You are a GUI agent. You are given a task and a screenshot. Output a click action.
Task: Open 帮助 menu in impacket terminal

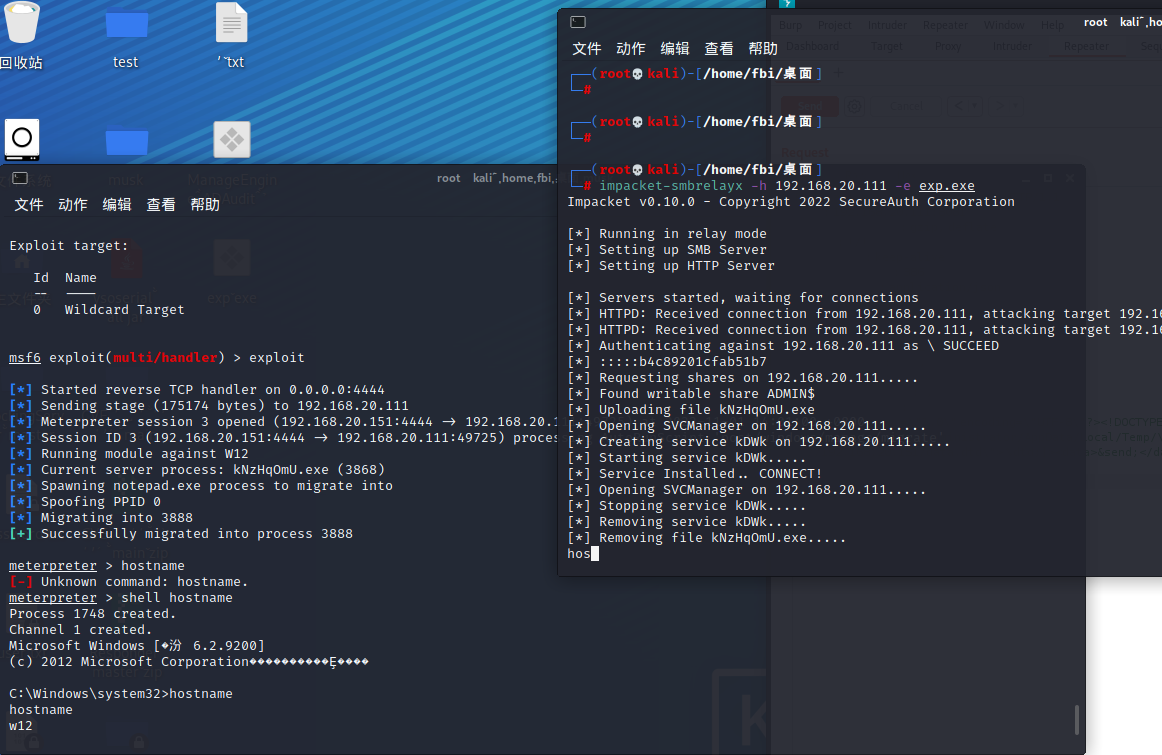click(x=763, y=48)
